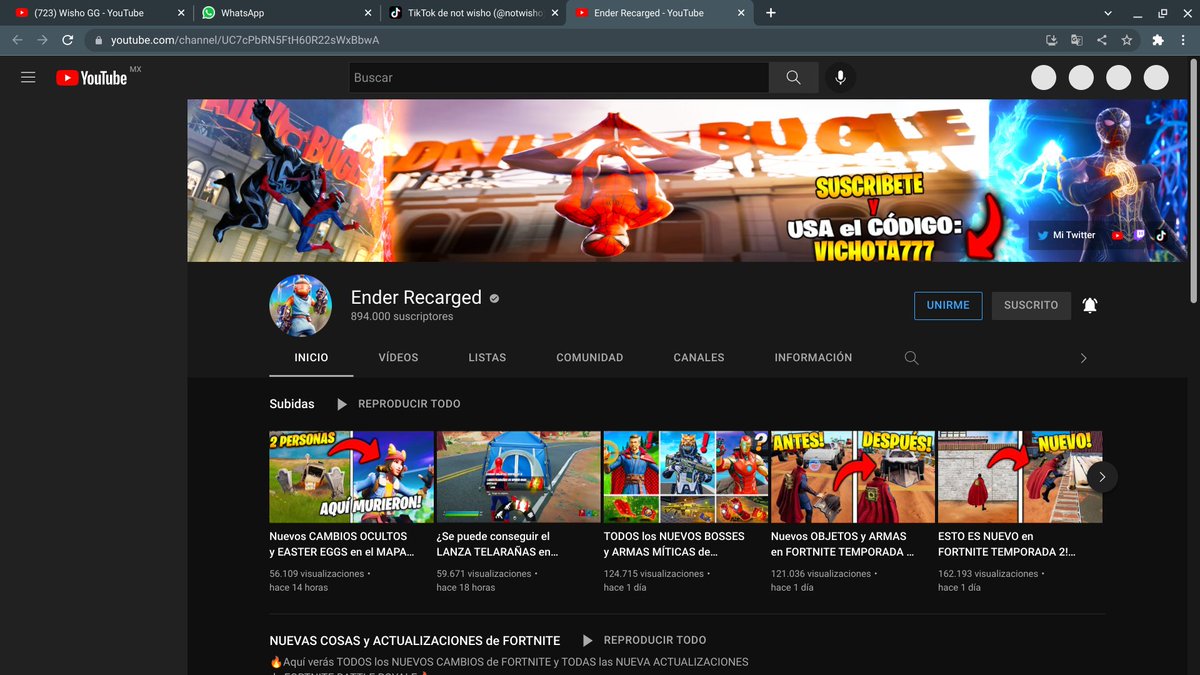This screenshot has height=675, width=1200.
Task: Close the WhatsApp tab
Action: (367, 13)
